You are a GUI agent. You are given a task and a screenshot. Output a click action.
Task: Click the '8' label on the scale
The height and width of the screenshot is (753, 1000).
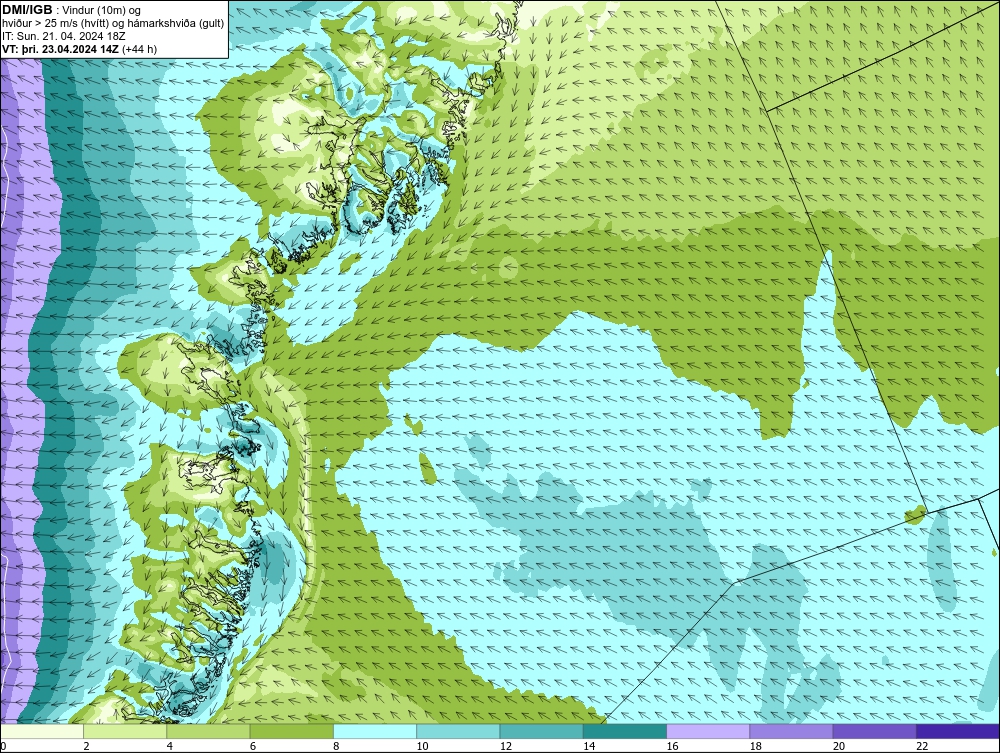(336, 747)
